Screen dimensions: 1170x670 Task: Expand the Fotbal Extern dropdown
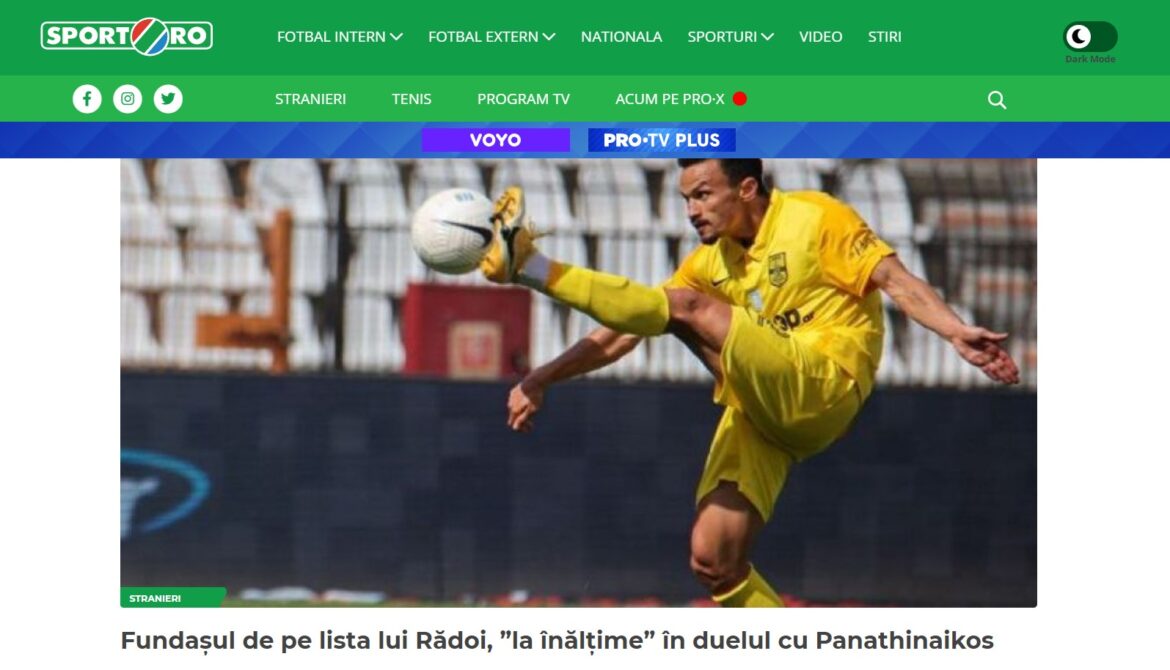point(492,37)
